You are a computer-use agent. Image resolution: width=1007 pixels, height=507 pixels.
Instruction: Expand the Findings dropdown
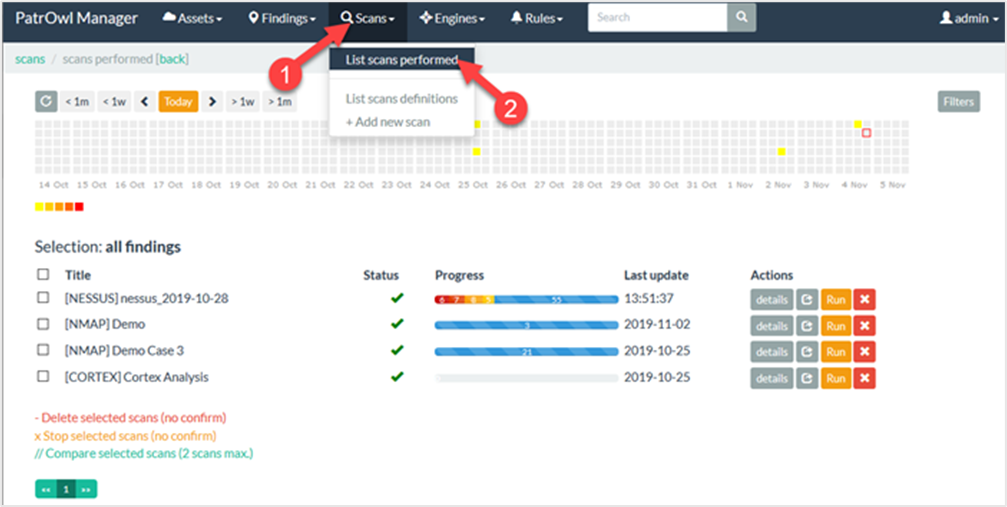pos(282,18)
